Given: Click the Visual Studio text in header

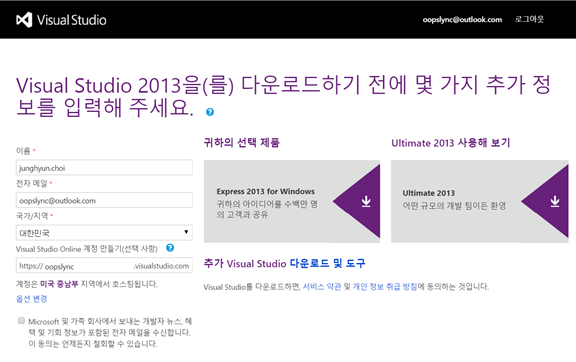Looking at the screenshot, I should coord(72,20).
